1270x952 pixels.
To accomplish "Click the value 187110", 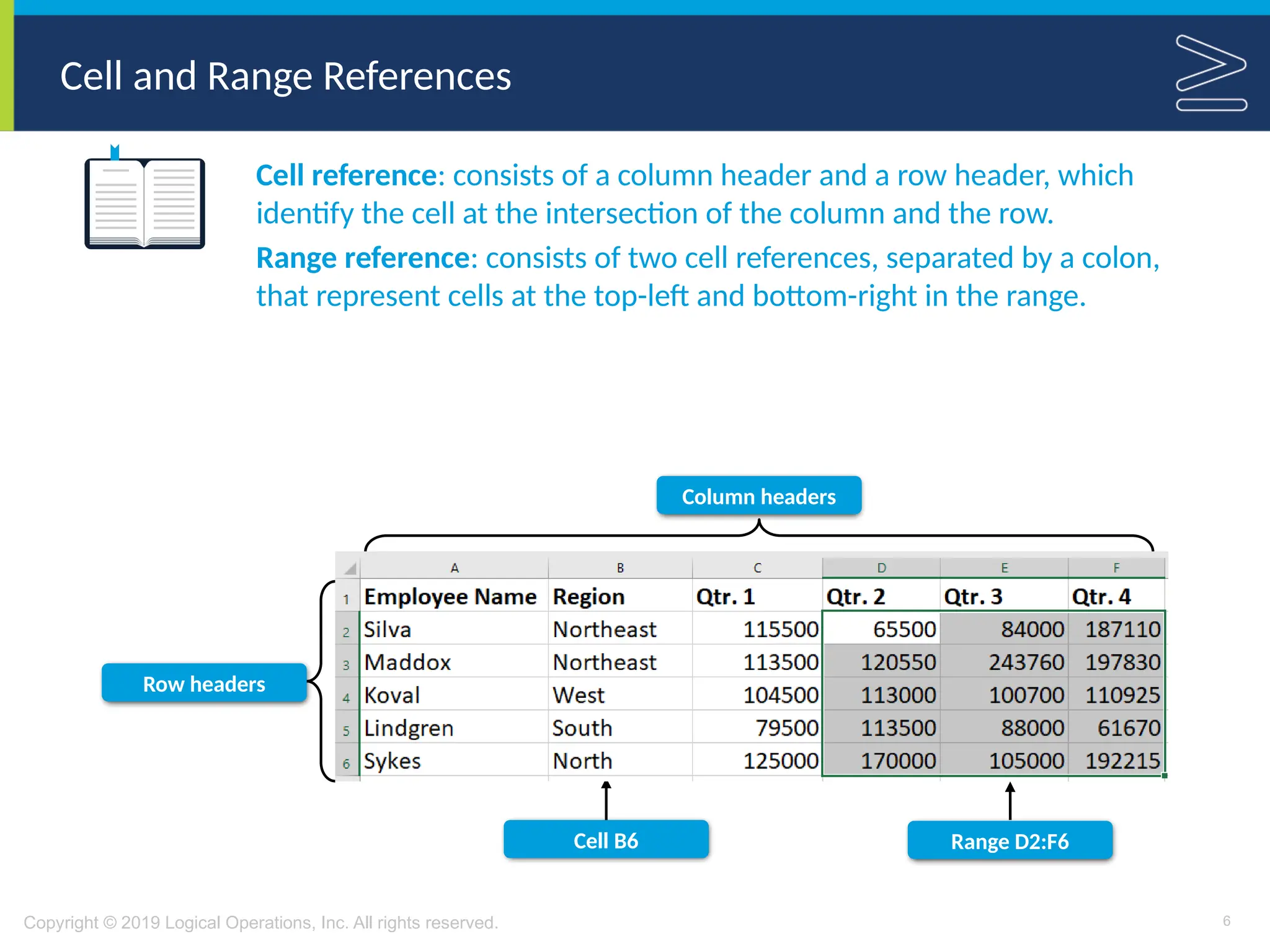I will pos(1116,628).
